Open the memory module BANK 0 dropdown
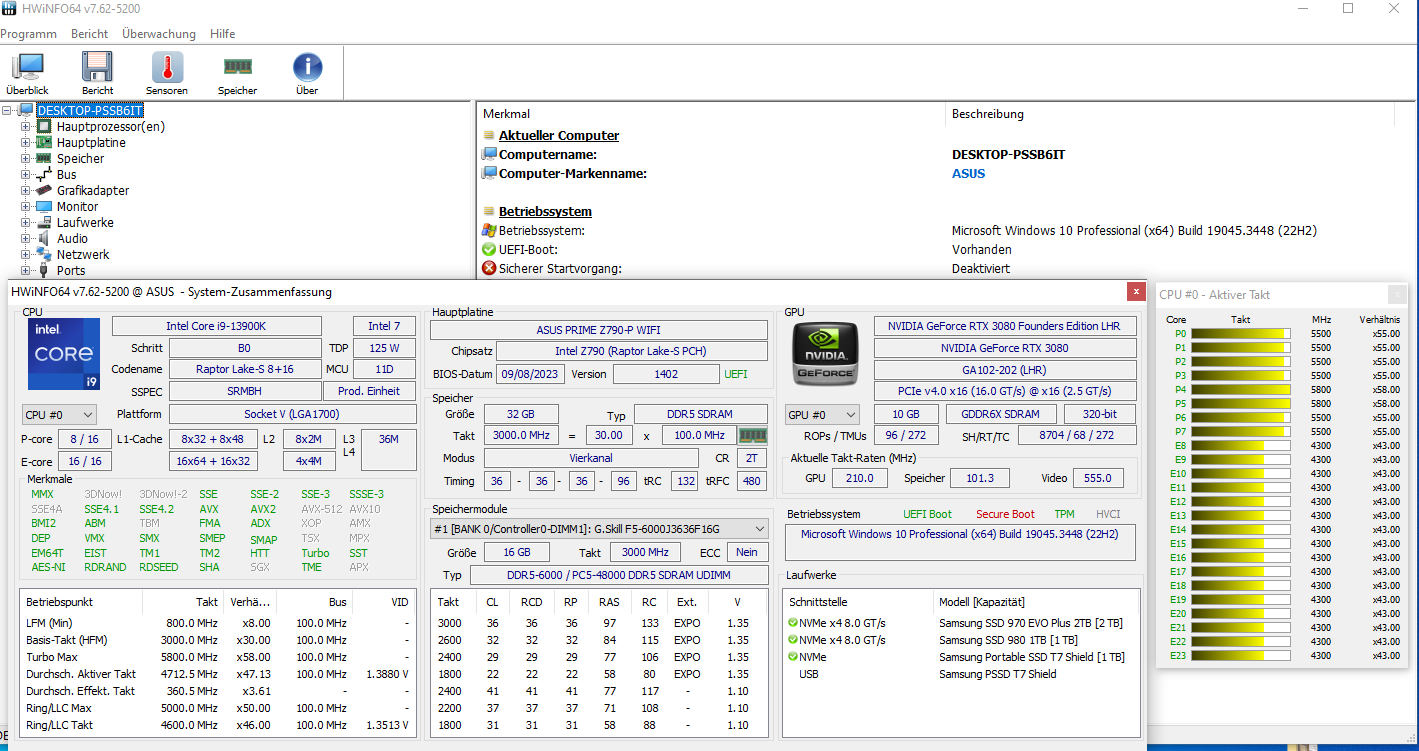The width and height of the screenshot is (1419, 751). [599, 528]
